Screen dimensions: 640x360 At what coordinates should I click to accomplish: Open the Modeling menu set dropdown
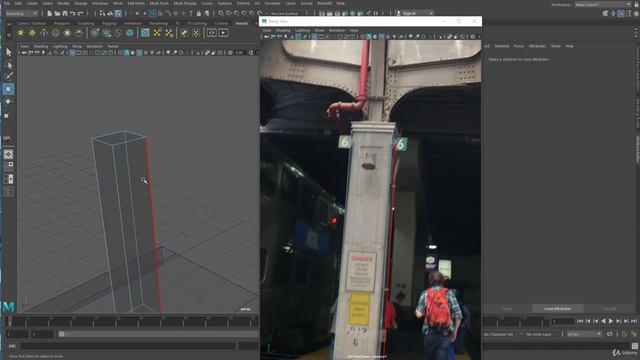[22, 13]
